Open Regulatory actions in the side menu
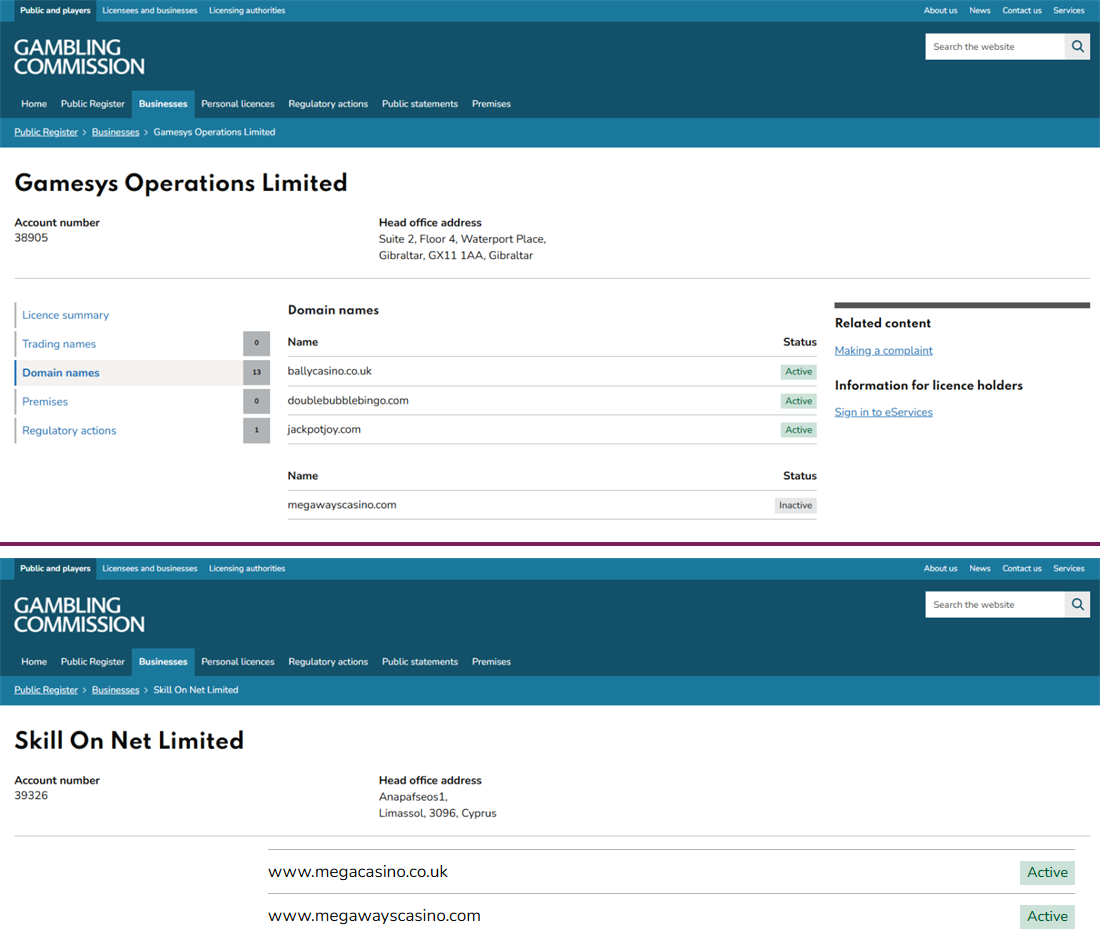Screen dimensions: 1100x949 69,430
